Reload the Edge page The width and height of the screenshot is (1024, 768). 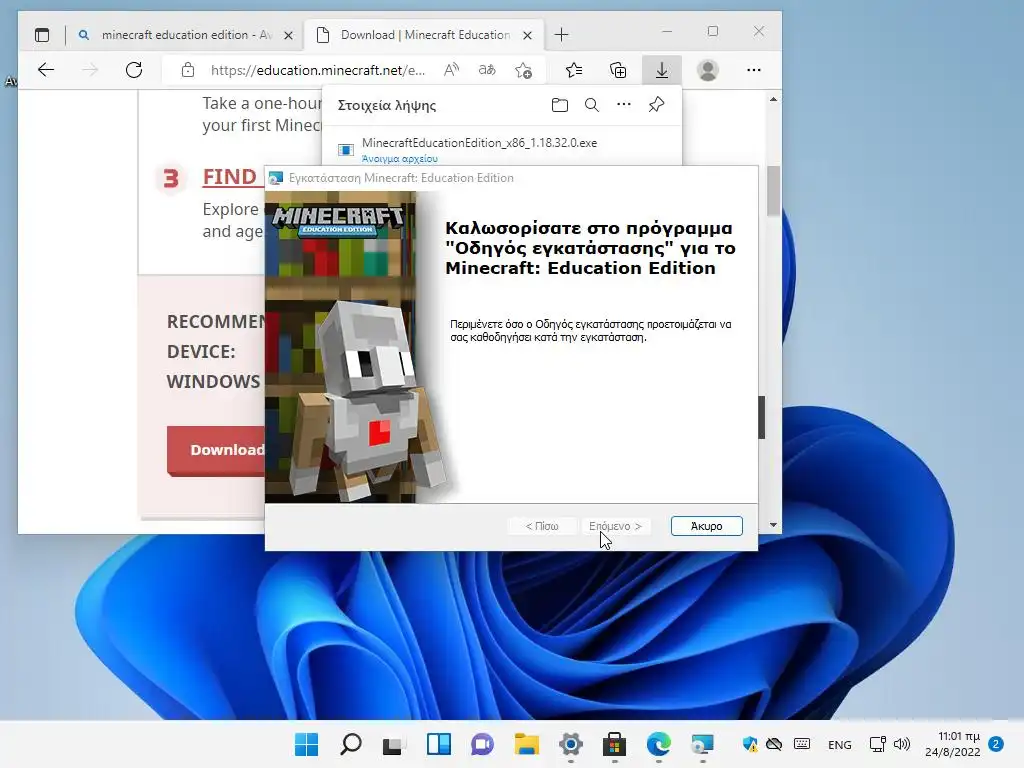(134, 70)
